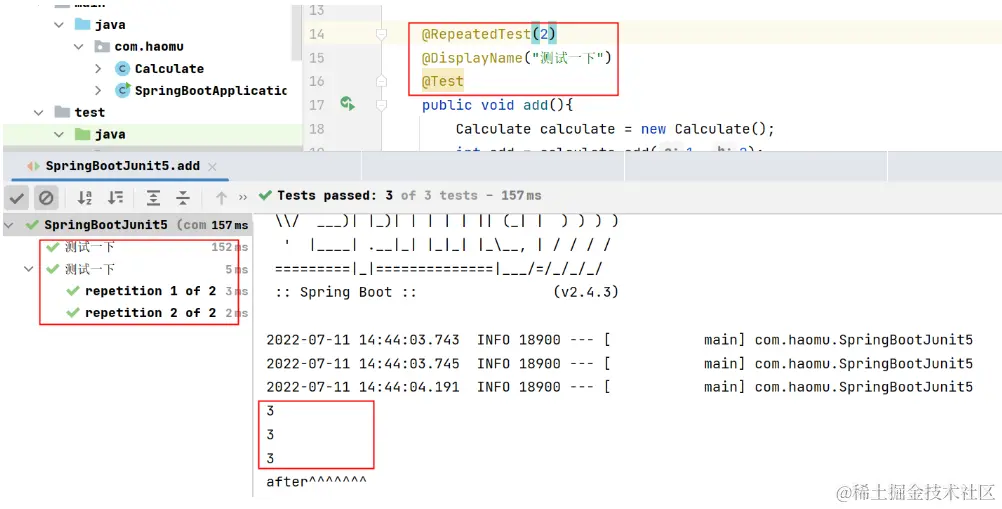Click after^^^^^^^ console output line
Image resolution: width=1002 pixels, height=509 pixels.
coord(316,481)
